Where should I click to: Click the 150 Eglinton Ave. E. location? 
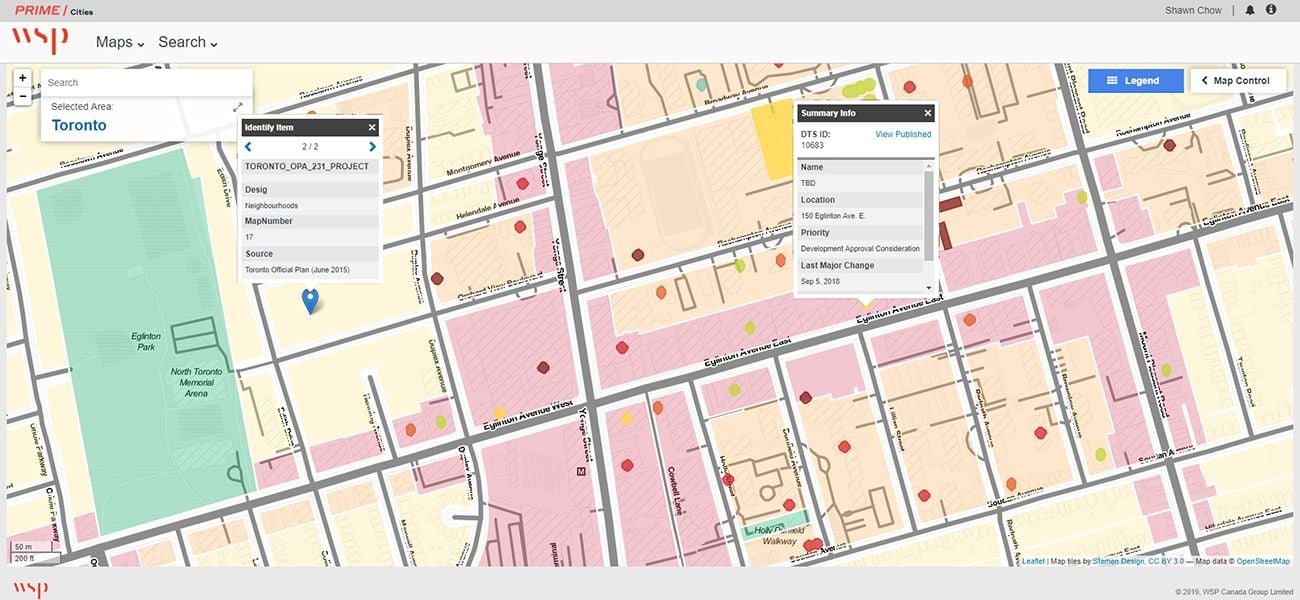[x=835, y=216]
